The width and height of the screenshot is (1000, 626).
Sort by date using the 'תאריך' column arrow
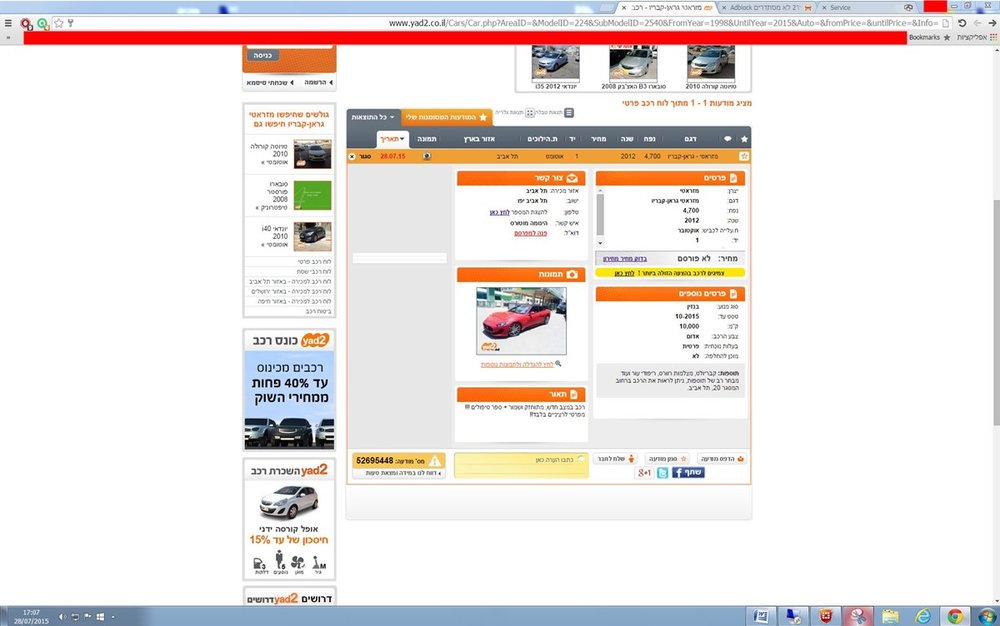pos(393,139)
